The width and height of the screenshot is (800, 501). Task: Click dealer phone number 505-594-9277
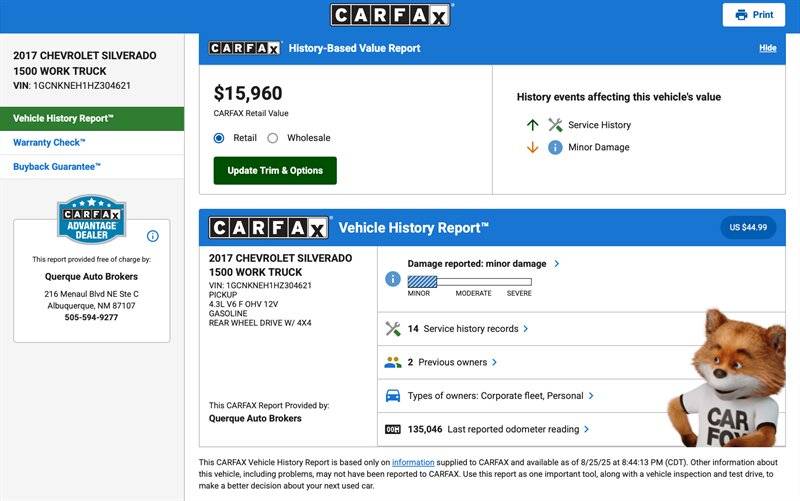click(x=91, y=317)
